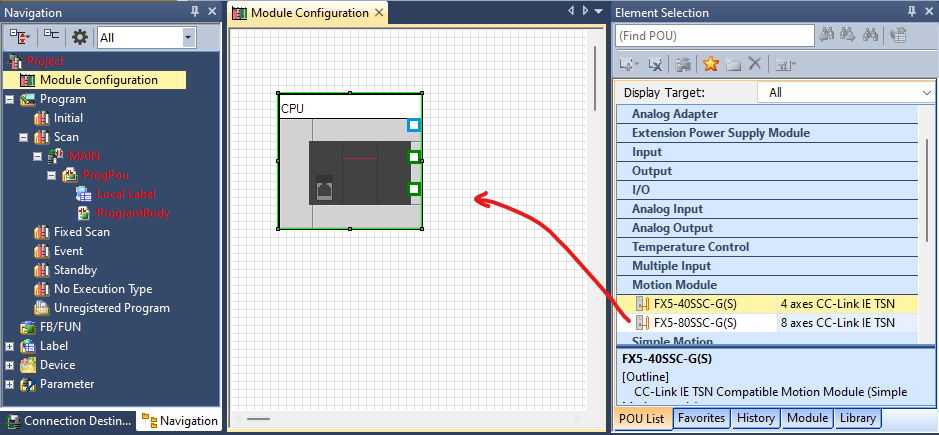This screenshot has width=939, height=435.
Task: Select FX5-40SSC-G(S) module row
Action: click(x=767, y=304)
